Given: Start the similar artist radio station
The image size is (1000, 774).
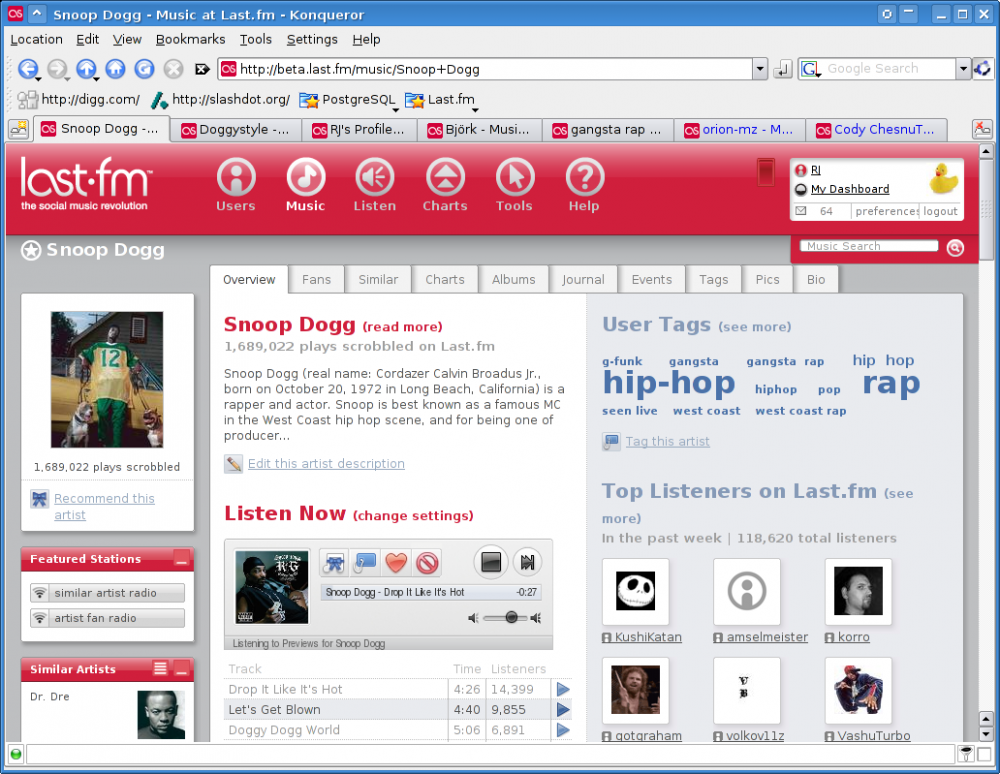Looking at the screenshot, I should pos(107,593).
